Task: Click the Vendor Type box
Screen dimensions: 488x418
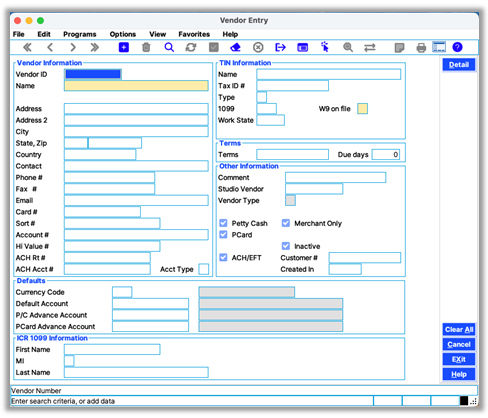Action: click(x=290, y=200)
